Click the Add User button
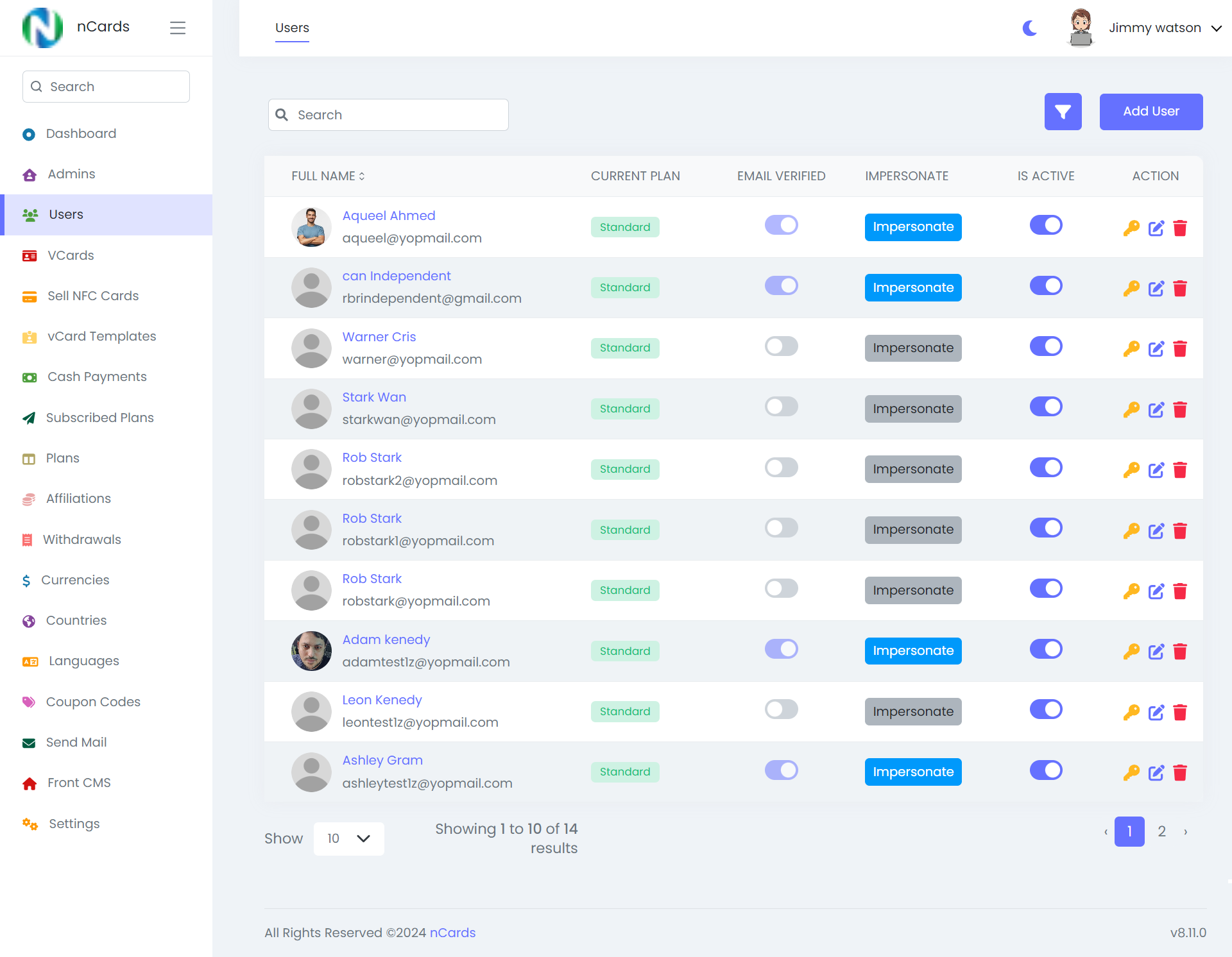The width and height of the screenshot is (1232, 957). click(x=1151, y=112)
